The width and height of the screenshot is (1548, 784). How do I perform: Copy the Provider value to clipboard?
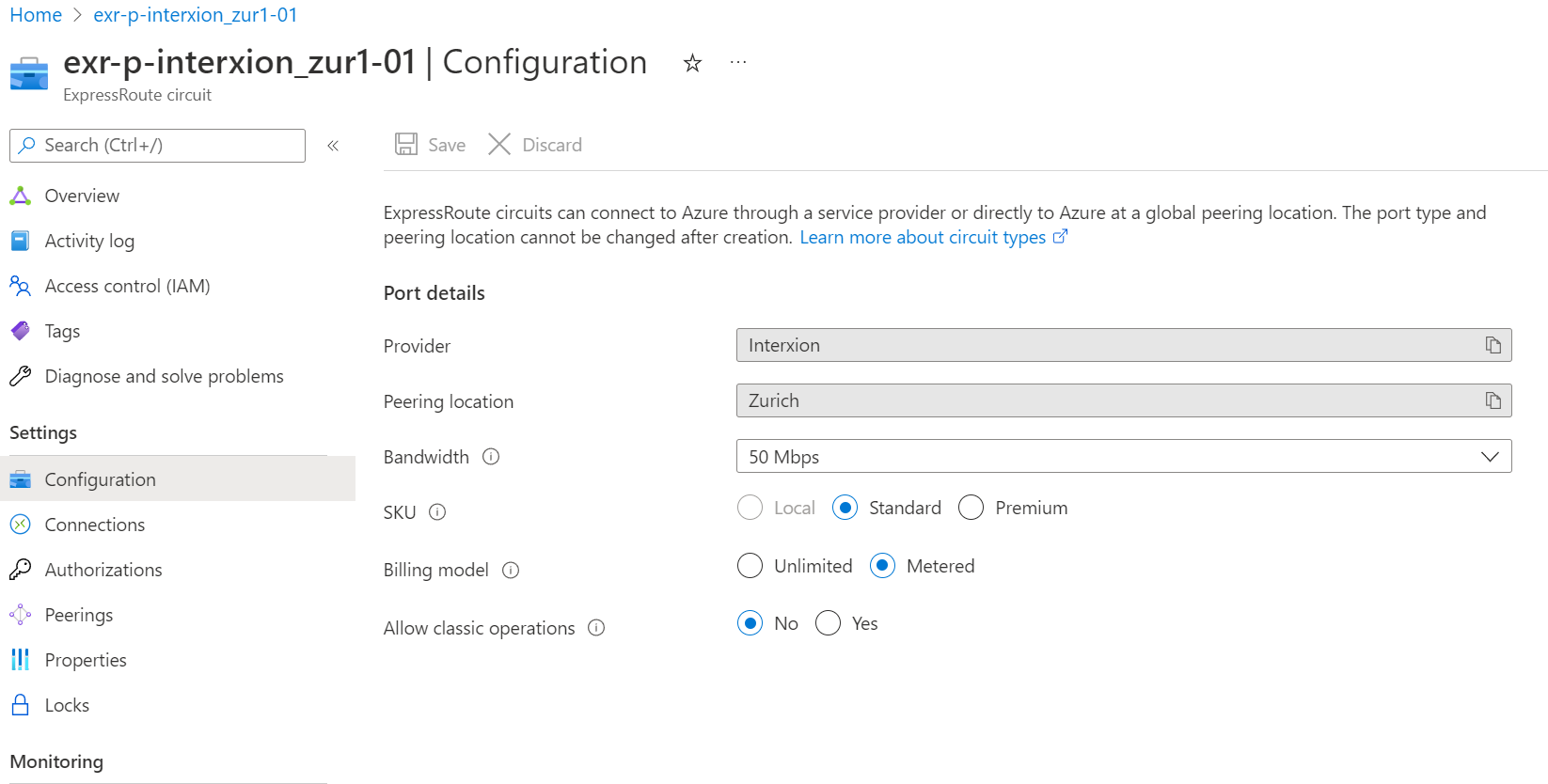(1493, 345)
